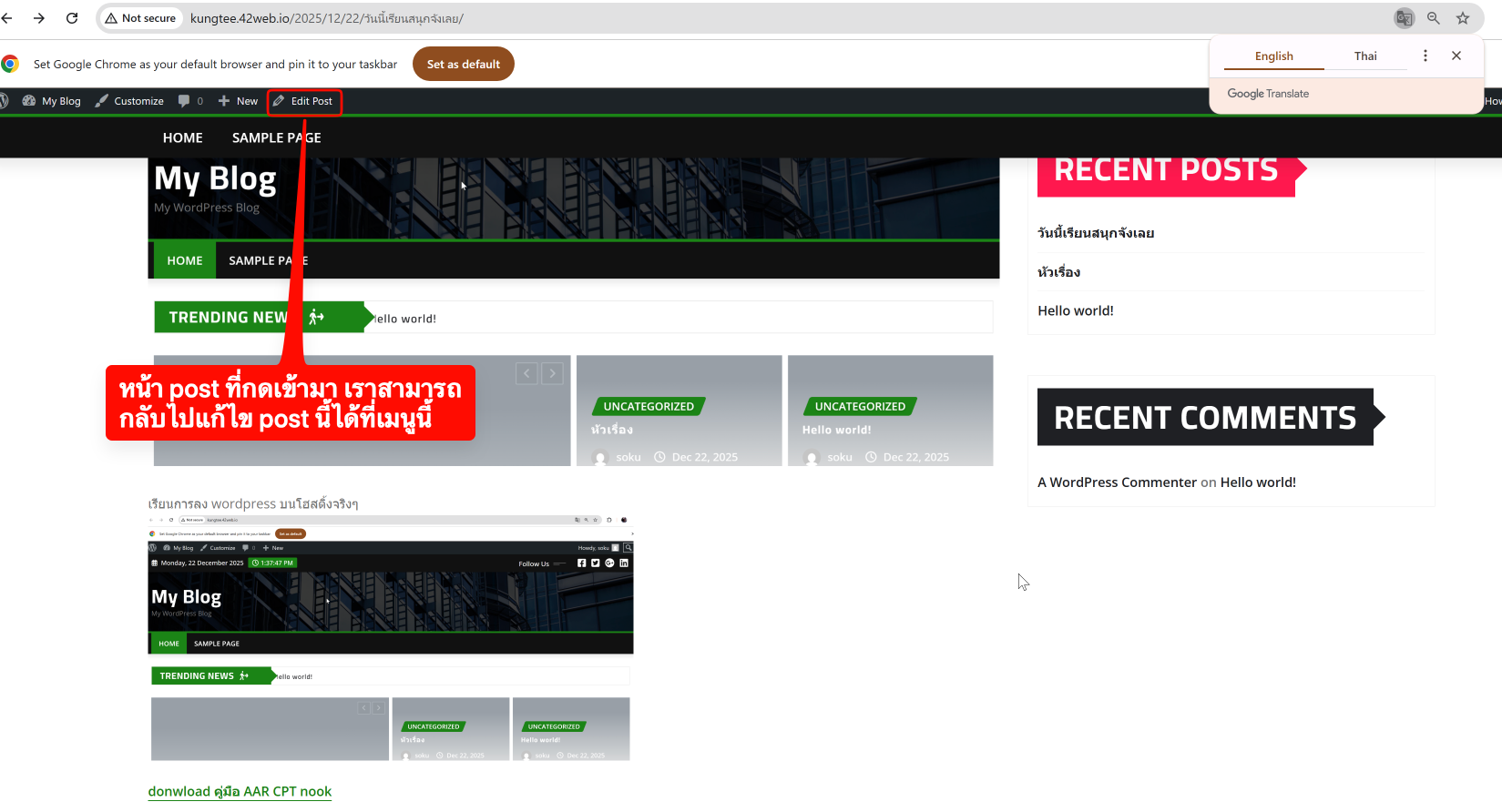Click the browser reload icon
Screen dimensions: 1502x812
[x=72, y=18]
